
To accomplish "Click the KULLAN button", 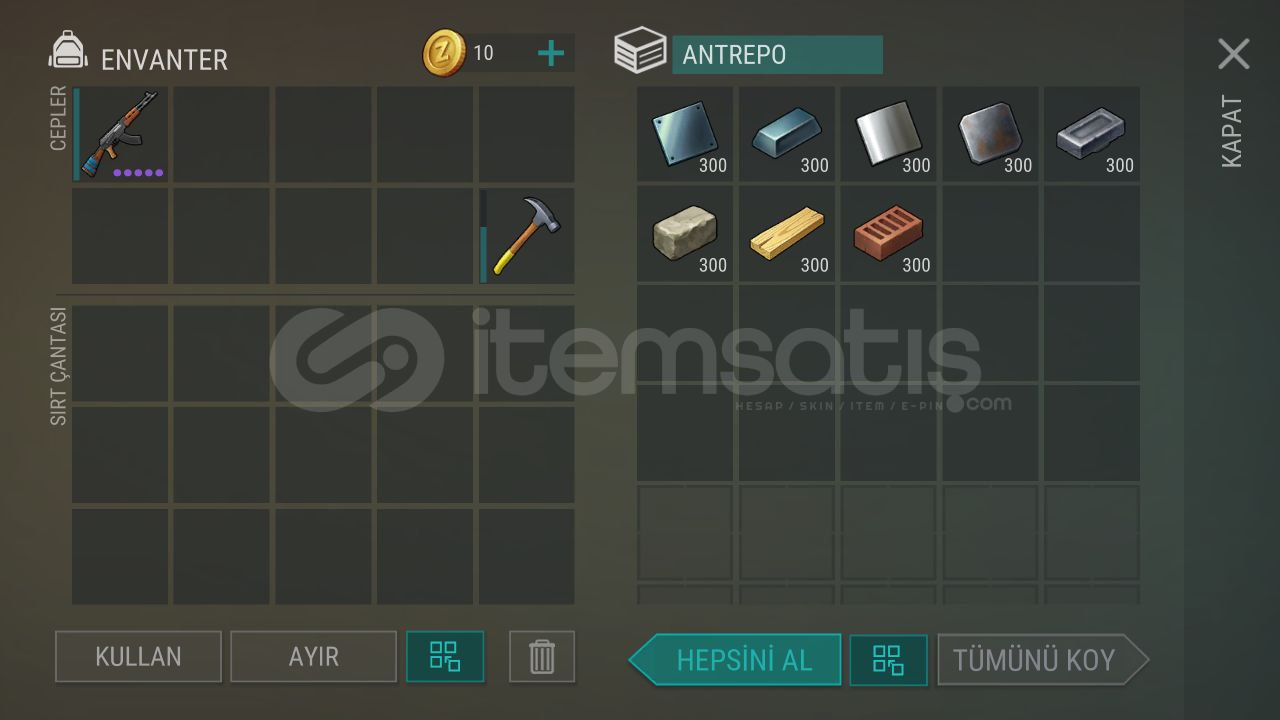I will [x=138, y=657].
